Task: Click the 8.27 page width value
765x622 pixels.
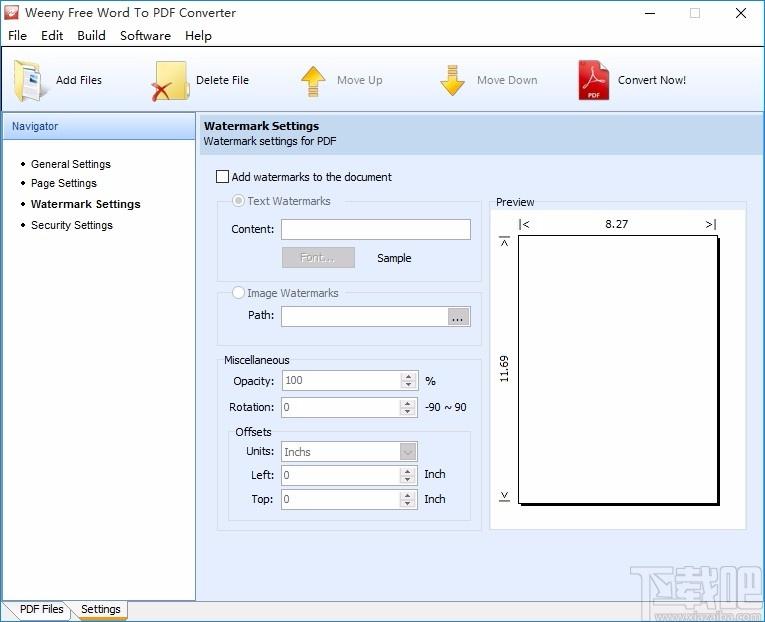Action: click(617, 224)
